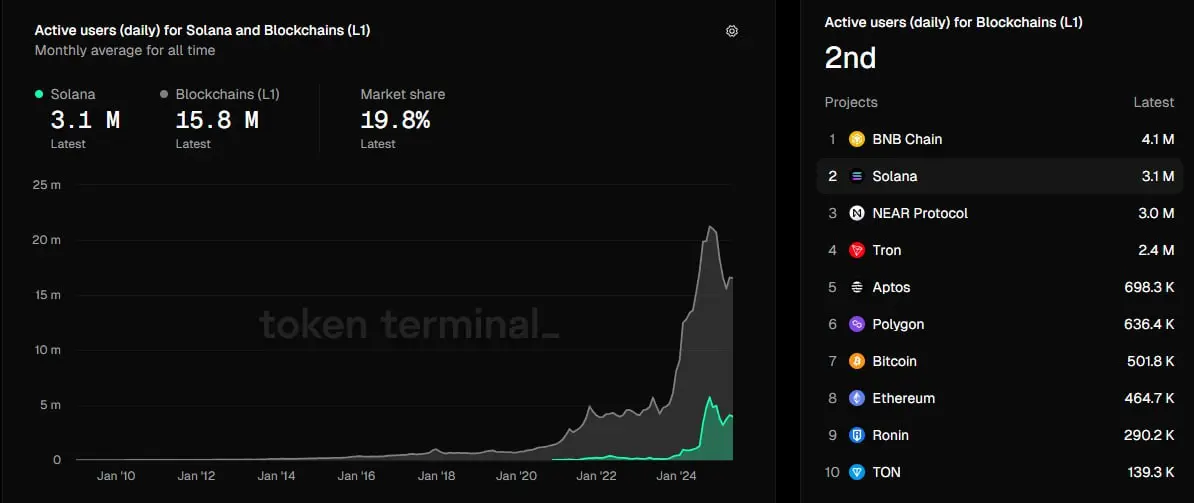Open Polygon project link

point(898,324)
